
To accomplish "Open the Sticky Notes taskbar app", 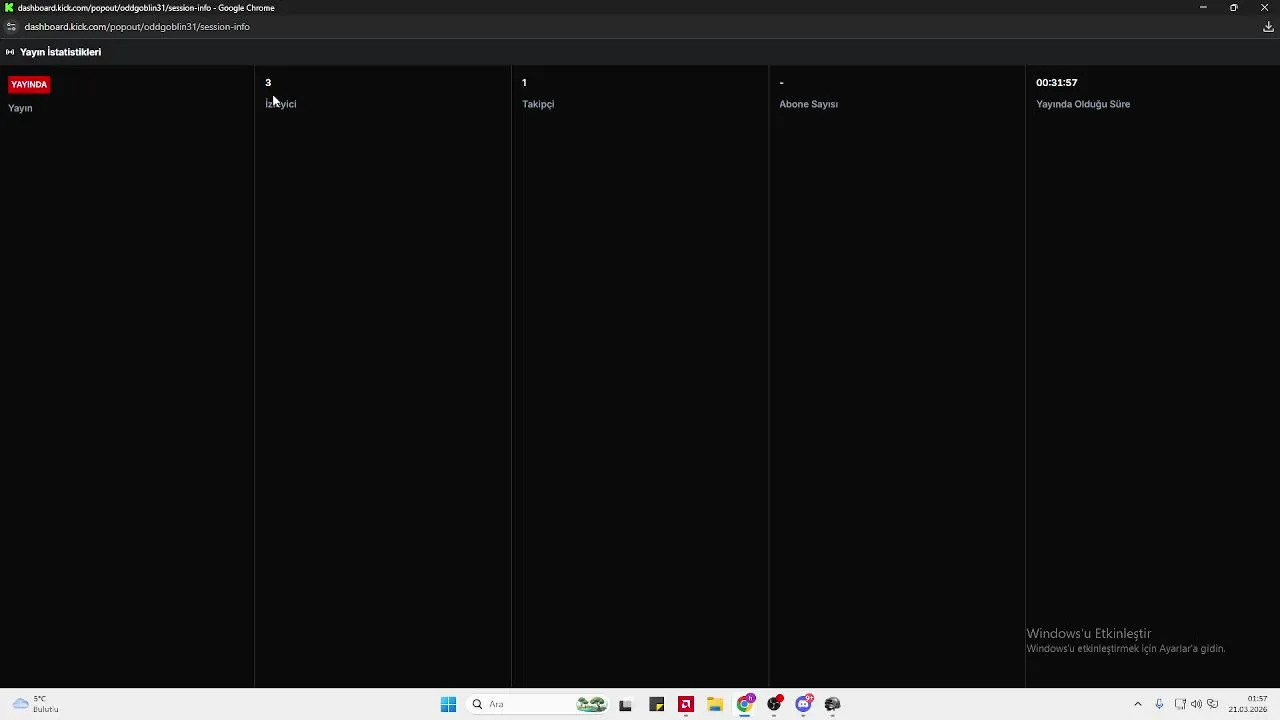I will point(657,704).
